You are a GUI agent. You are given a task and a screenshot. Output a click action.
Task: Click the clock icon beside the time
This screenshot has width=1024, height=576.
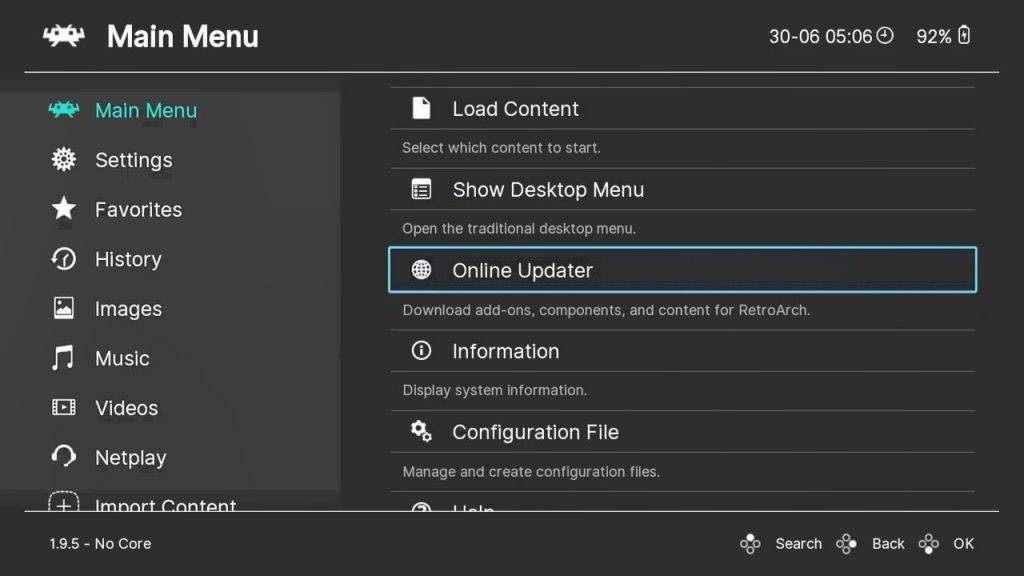[885, 35]
